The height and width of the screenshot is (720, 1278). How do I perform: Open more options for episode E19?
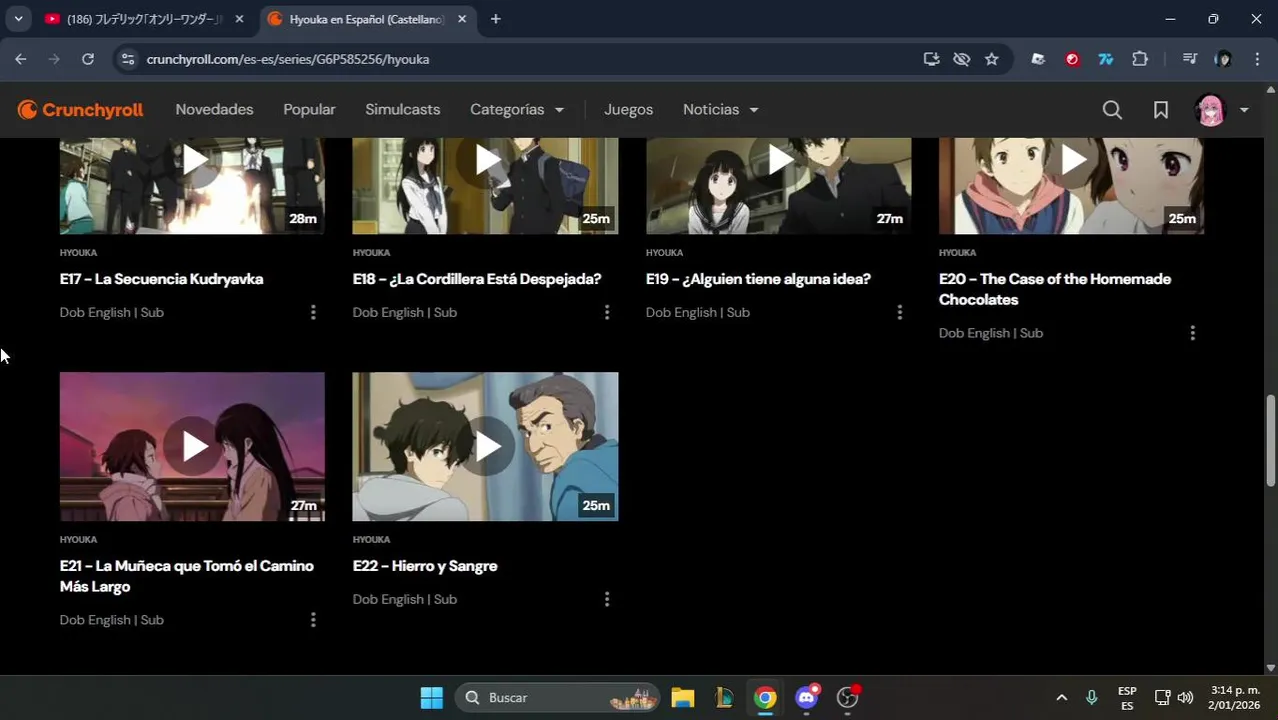click(x=900, y=313)
